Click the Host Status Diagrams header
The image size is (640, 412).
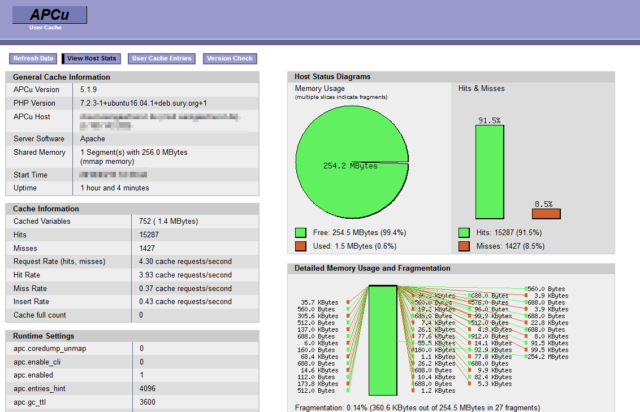[451, 77]
